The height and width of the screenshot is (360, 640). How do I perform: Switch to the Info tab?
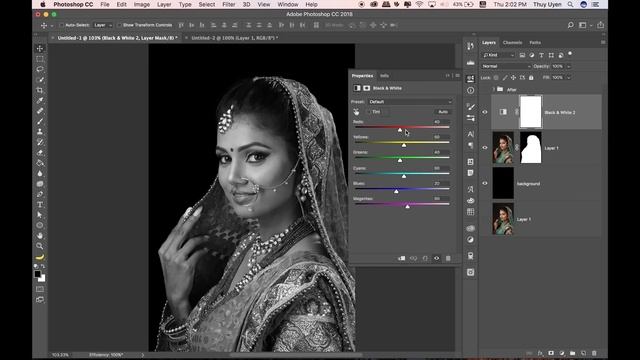(384, 76)
